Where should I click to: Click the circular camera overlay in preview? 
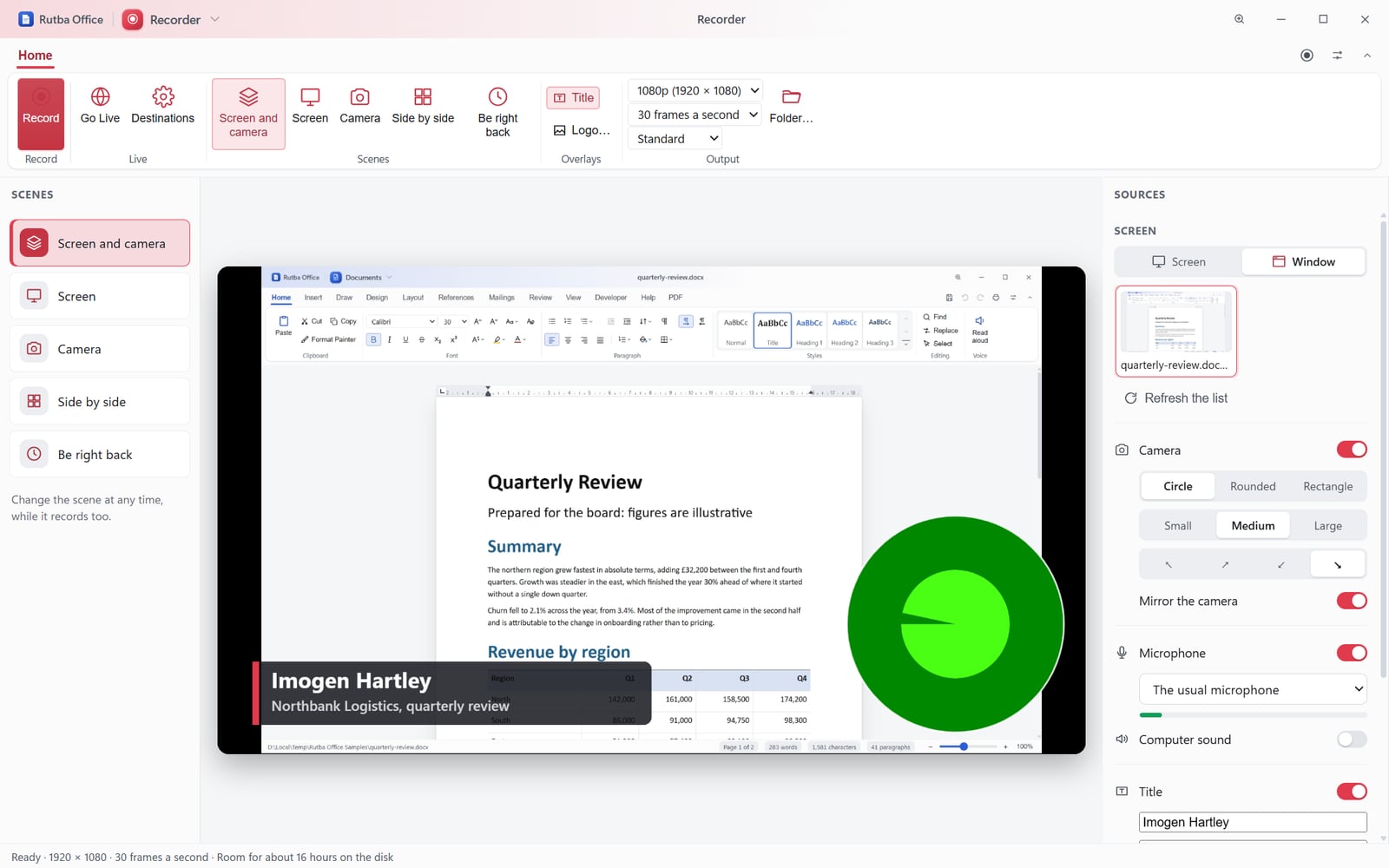tap(955, 624)
